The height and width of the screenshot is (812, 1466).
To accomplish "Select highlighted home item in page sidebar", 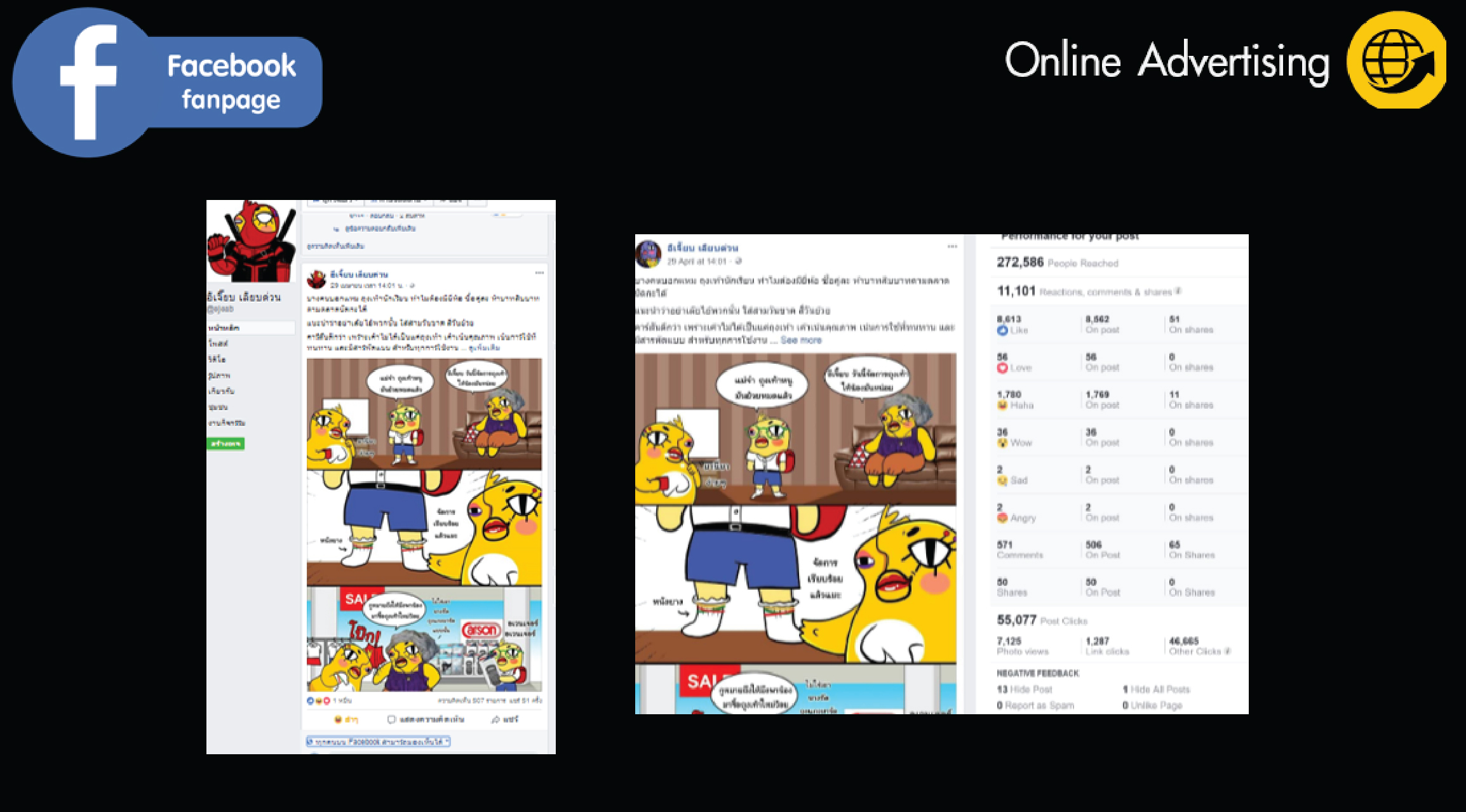I will coord(251,328).
